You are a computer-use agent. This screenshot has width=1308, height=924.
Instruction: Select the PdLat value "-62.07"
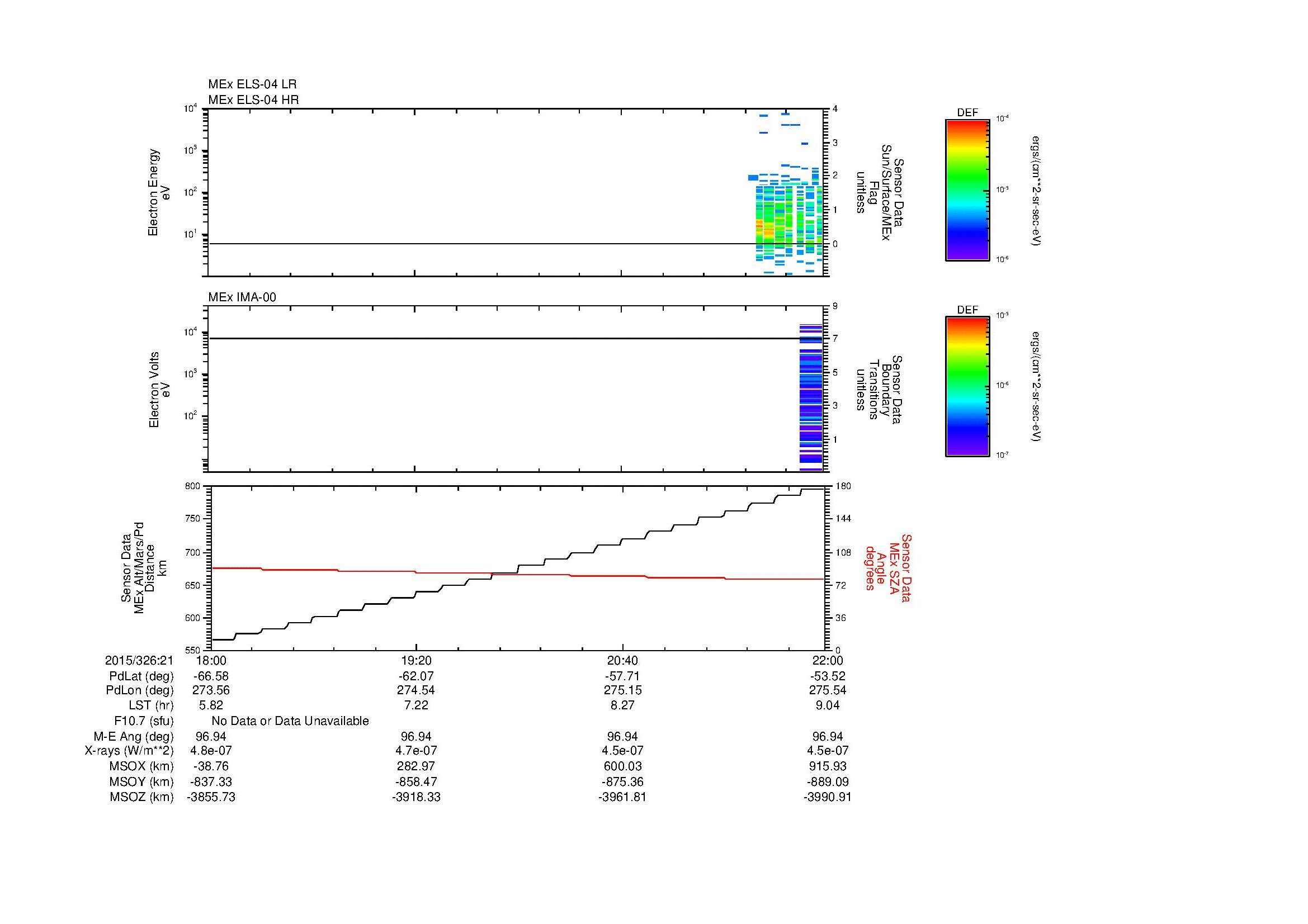pos(417,676)
